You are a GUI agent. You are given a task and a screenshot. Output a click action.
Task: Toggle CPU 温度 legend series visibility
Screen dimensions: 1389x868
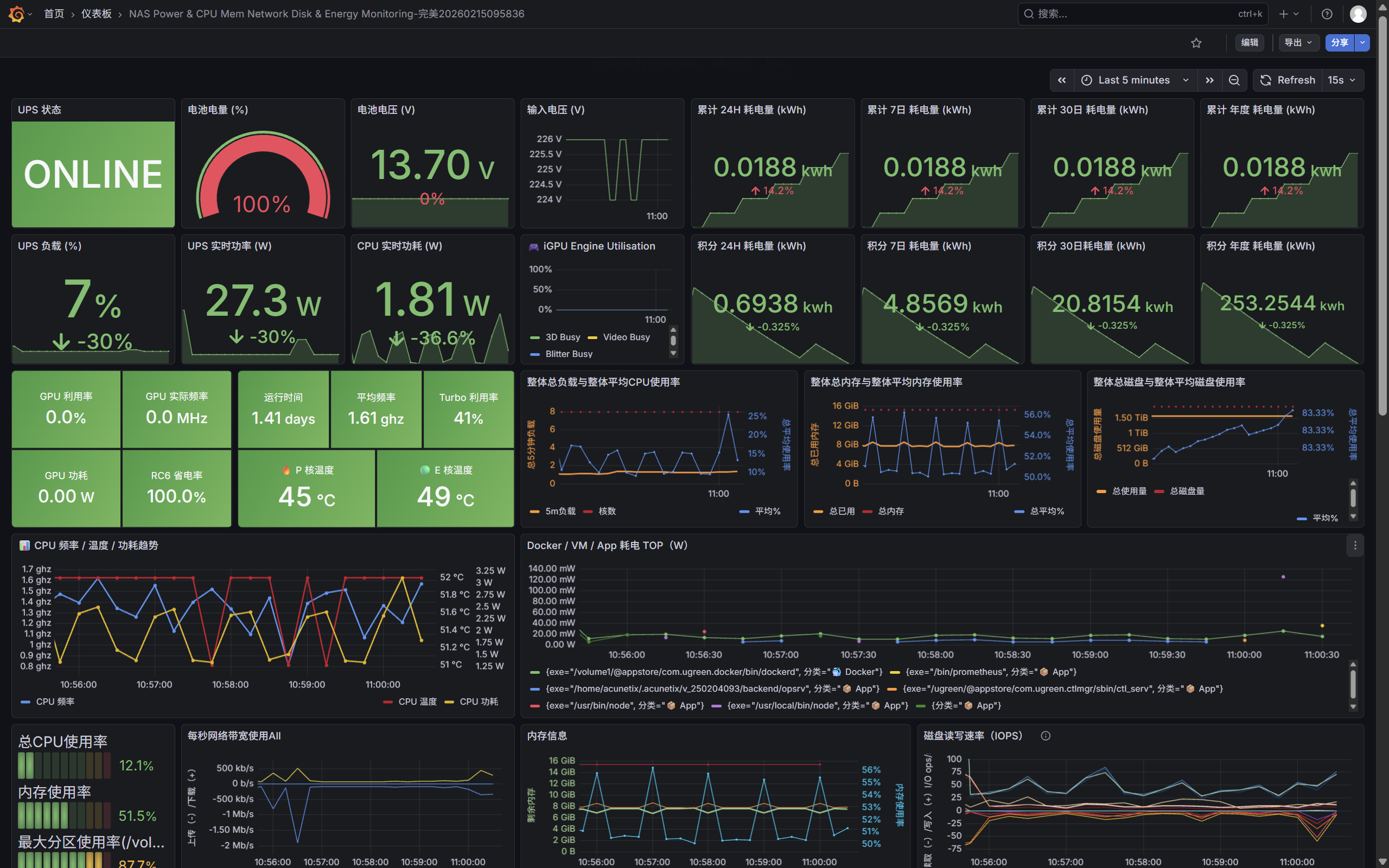417,701
